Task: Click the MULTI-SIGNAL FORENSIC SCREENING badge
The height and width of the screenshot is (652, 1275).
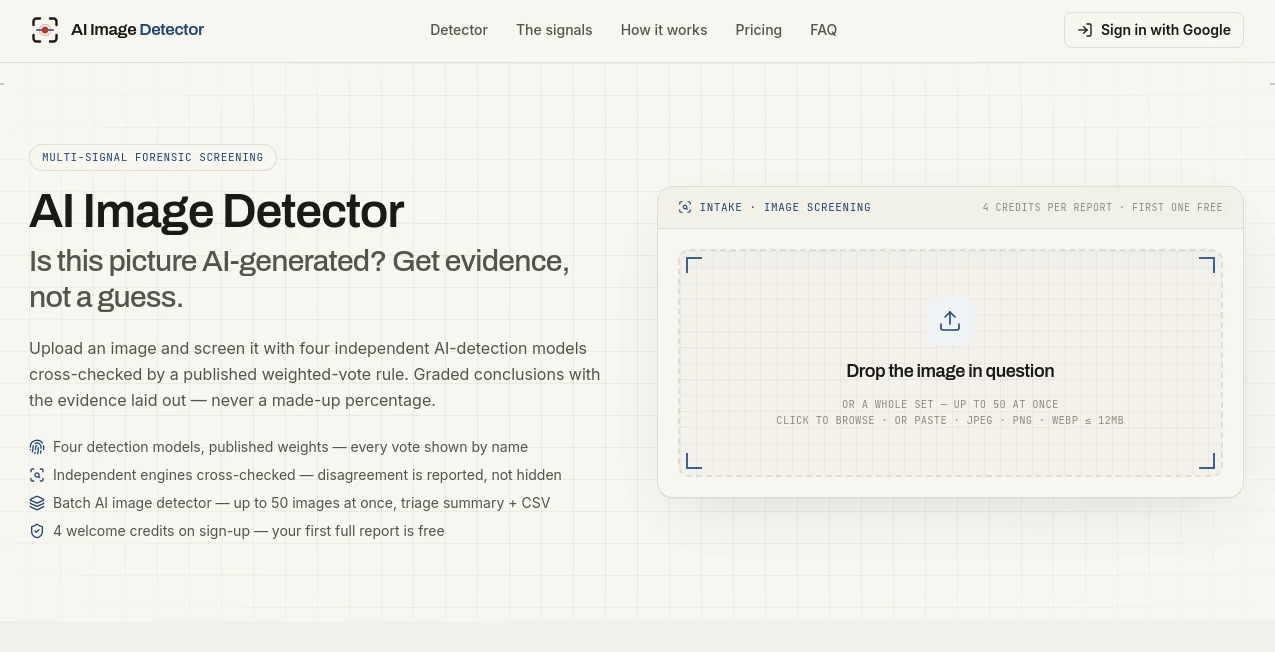Action: (153, 157)
